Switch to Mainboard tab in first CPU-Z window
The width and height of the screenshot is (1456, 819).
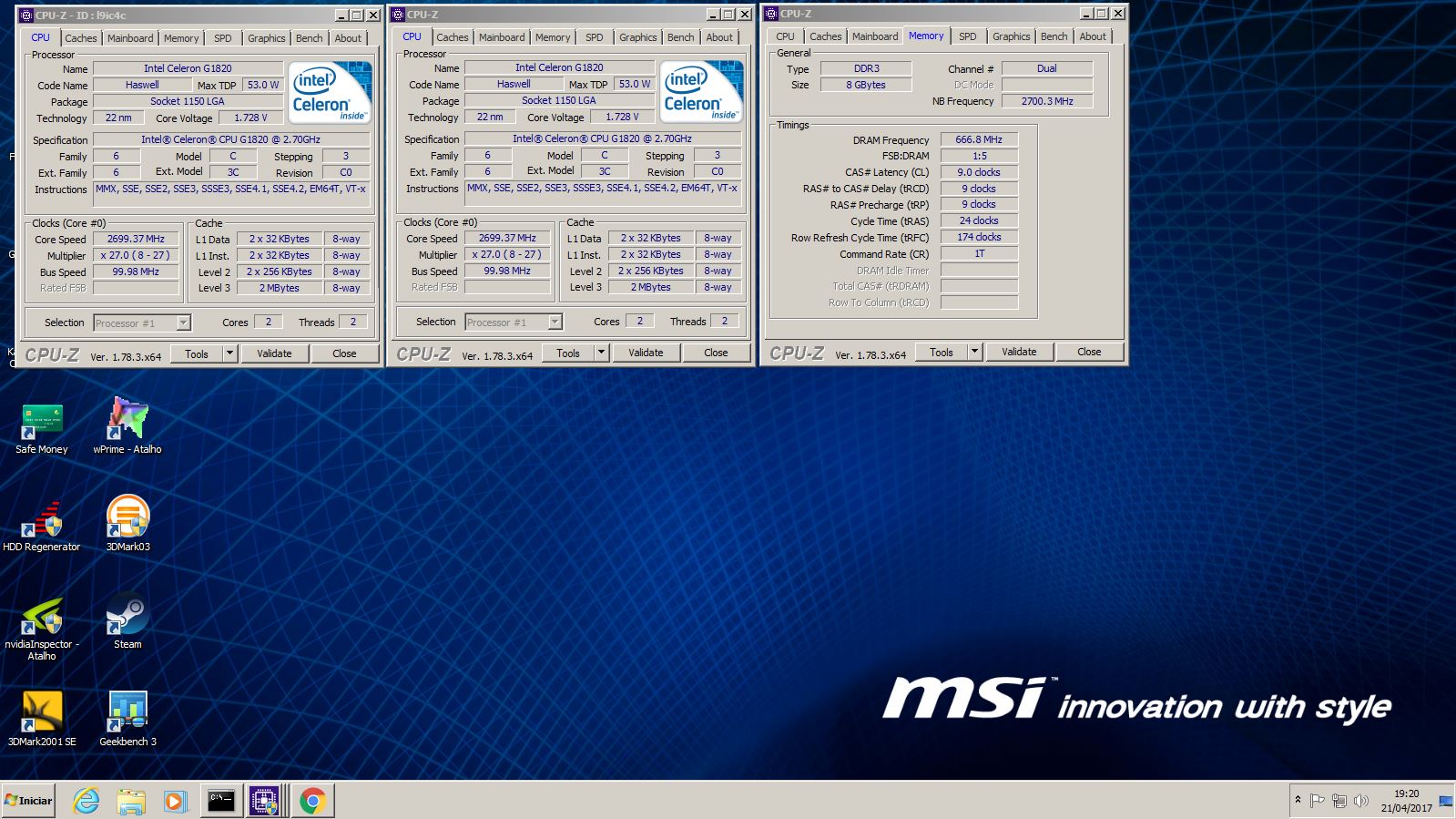(x=130, y=38)
